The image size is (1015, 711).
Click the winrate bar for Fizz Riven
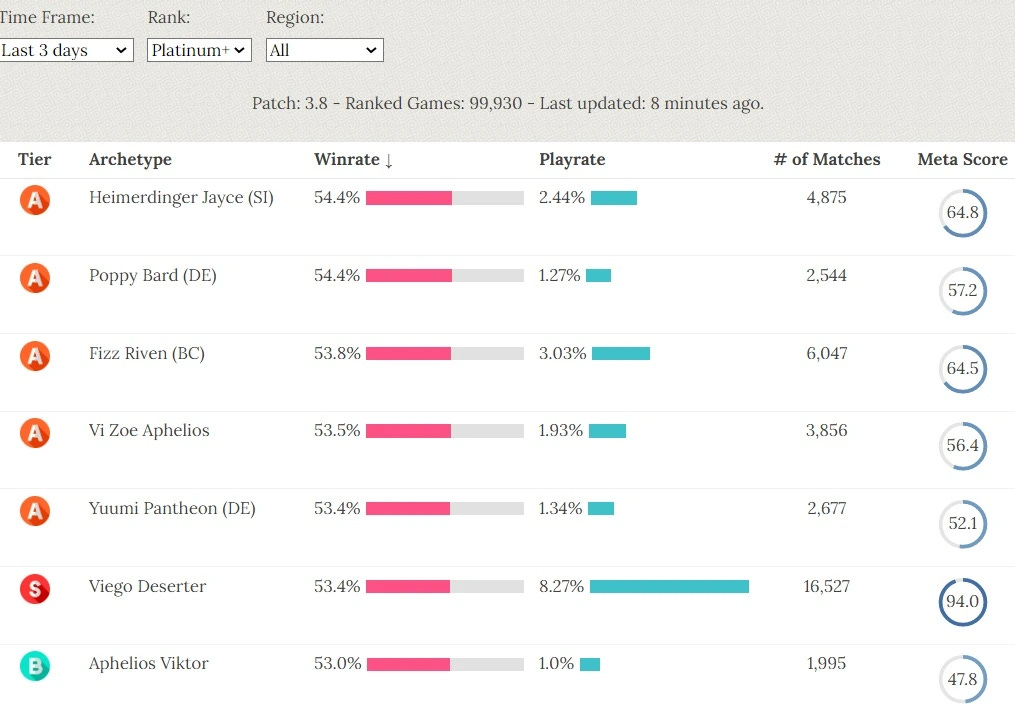click(x=445, y=354)
